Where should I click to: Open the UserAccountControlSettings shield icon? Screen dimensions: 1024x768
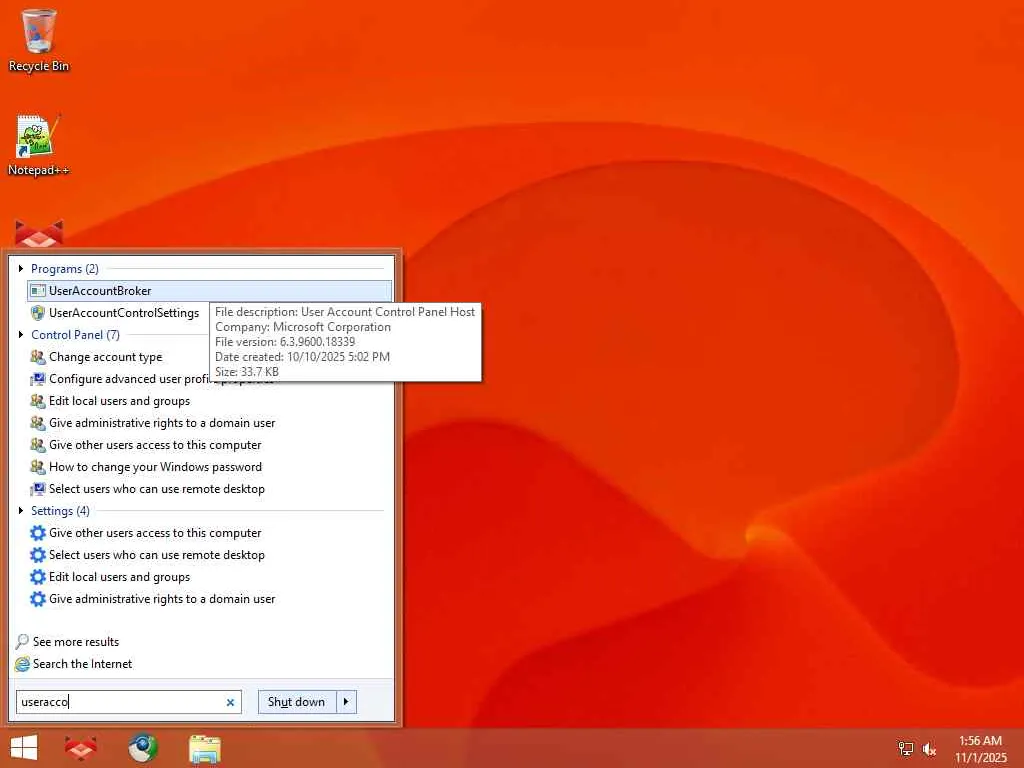point(38,313)
